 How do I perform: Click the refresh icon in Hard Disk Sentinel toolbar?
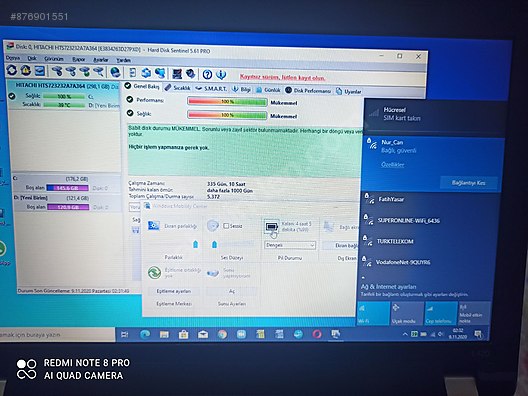(x=11, y=70)
